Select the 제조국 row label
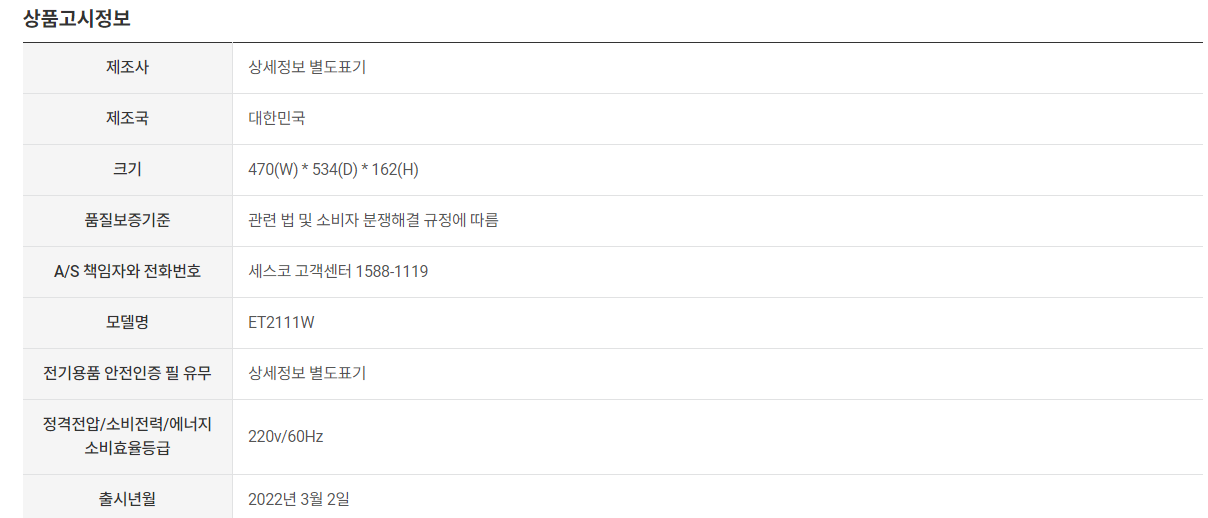Viewport: 1208px width, 518px height. (127, 119)
